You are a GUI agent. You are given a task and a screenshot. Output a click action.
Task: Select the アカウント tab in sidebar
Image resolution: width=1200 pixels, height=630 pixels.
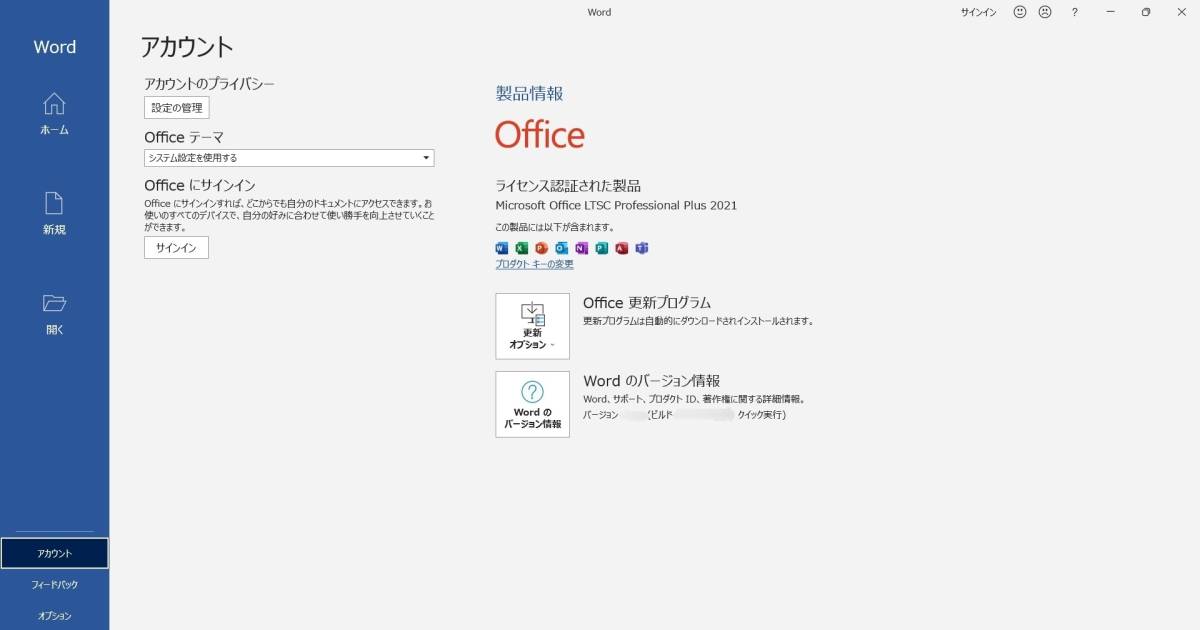(x=54, y=553)
